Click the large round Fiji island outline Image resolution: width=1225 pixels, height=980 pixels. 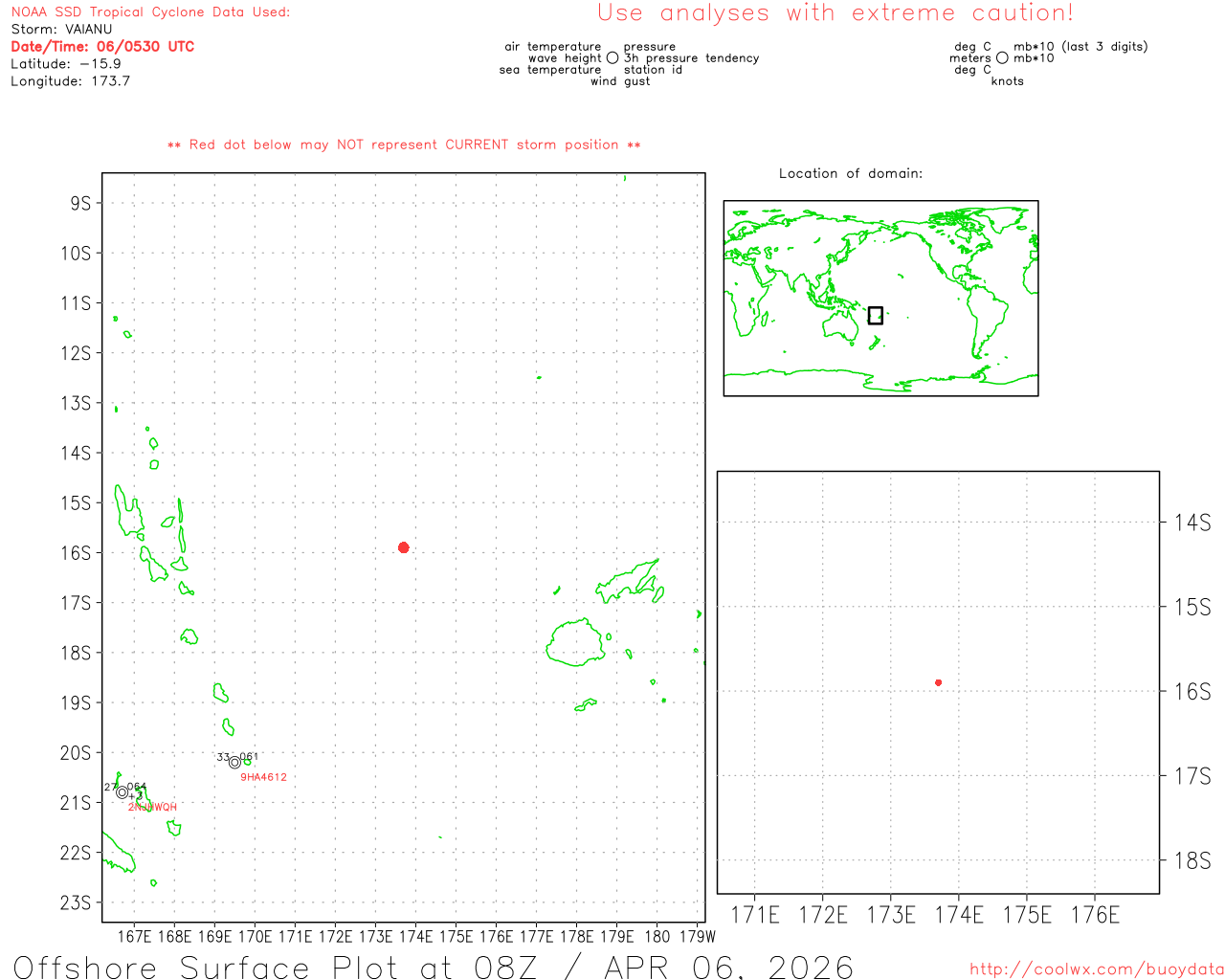(x=576, y=642)
